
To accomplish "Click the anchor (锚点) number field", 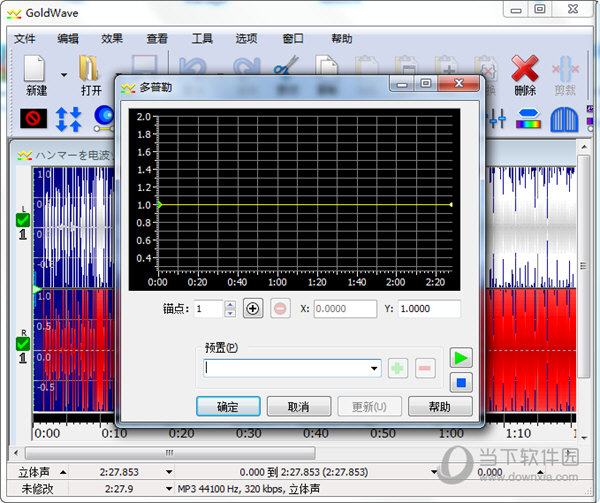I will click(x=209, y=309).
